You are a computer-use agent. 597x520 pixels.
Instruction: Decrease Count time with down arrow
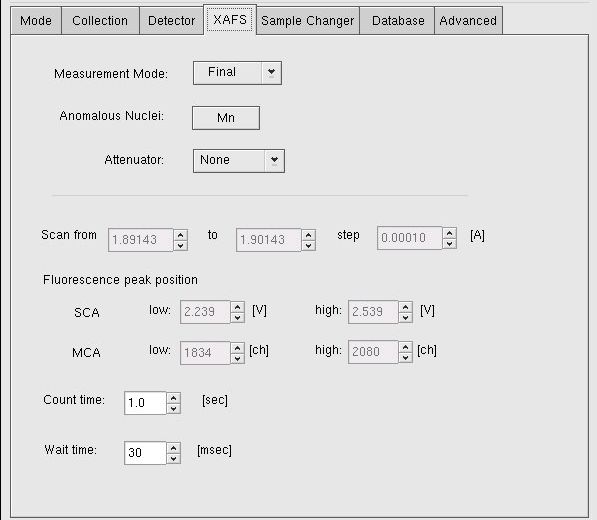(x=174, y=408)
